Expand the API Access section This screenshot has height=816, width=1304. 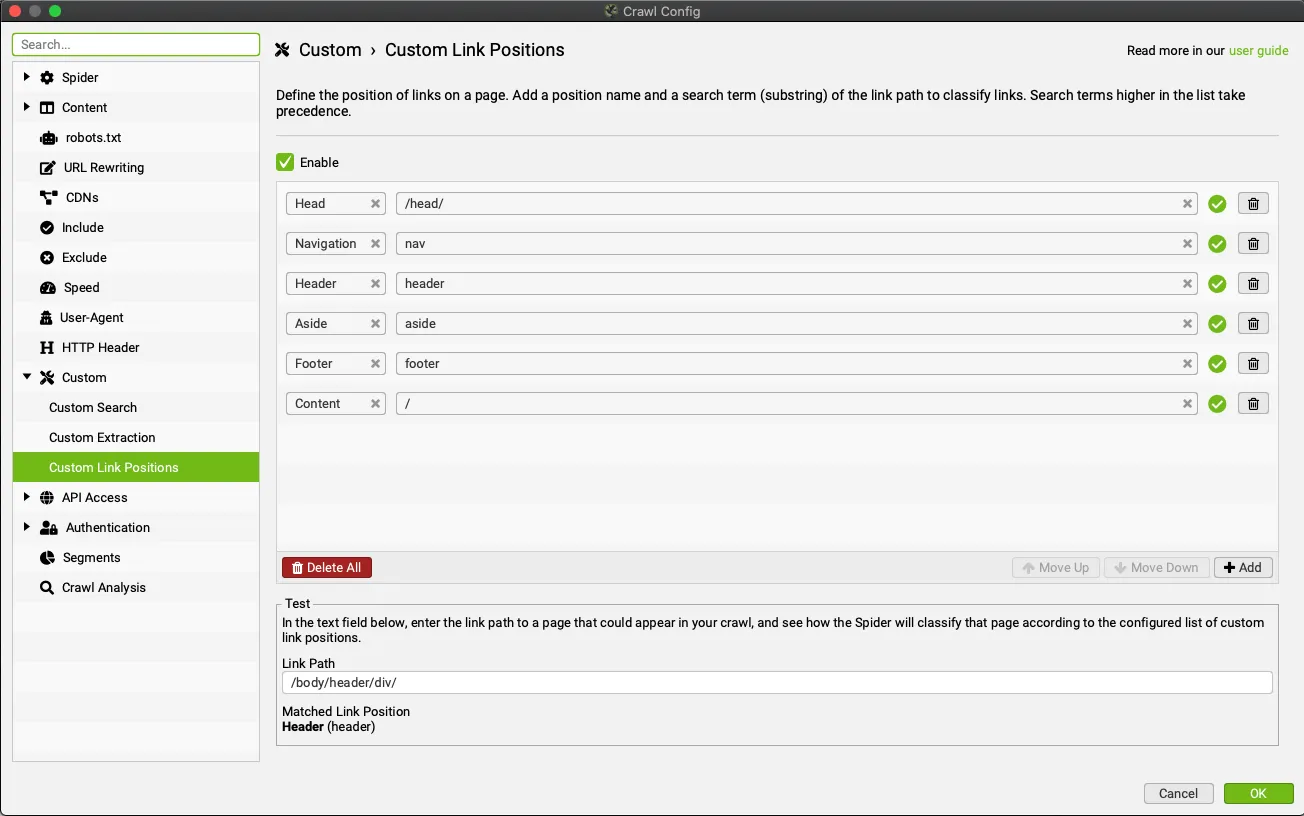pos(27,497)
